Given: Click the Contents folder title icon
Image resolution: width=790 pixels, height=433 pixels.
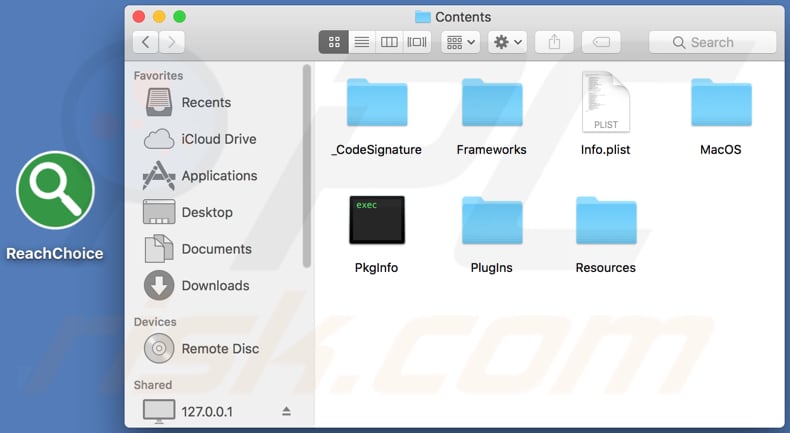Looking at the screenshot, I should 423,17.
